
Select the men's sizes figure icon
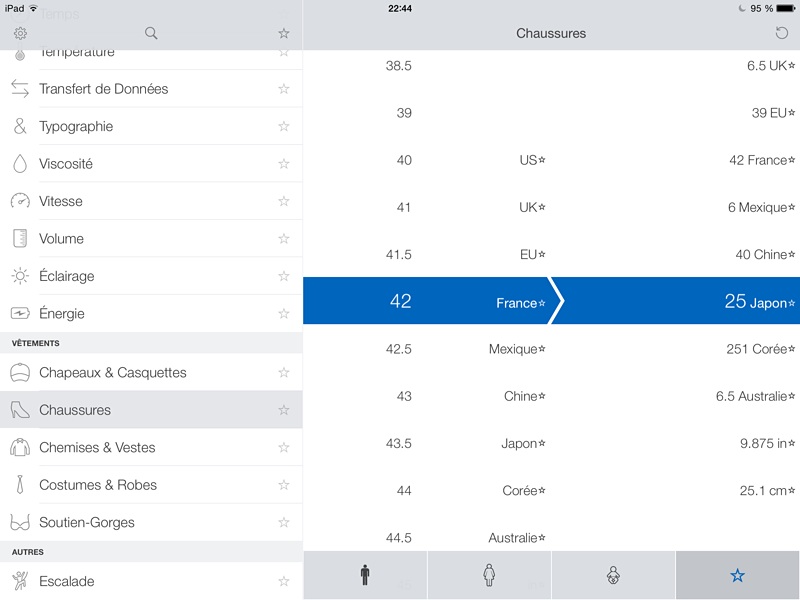click(x=365, y=574)
